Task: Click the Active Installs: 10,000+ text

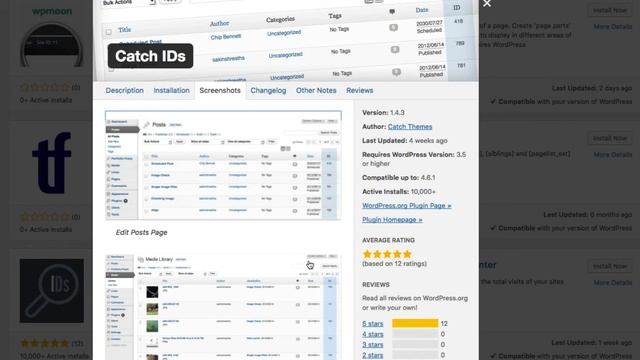Action: (x=399, y=191)
